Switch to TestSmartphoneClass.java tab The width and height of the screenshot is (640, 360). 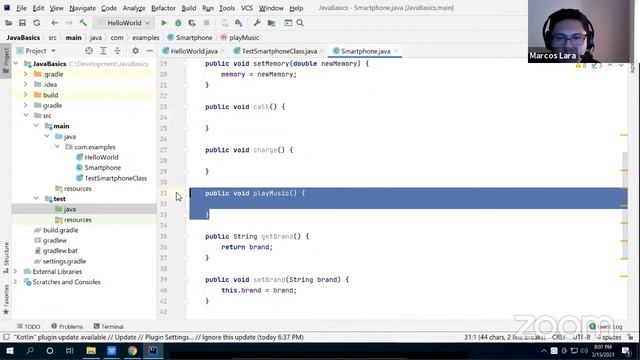[279, 51]
